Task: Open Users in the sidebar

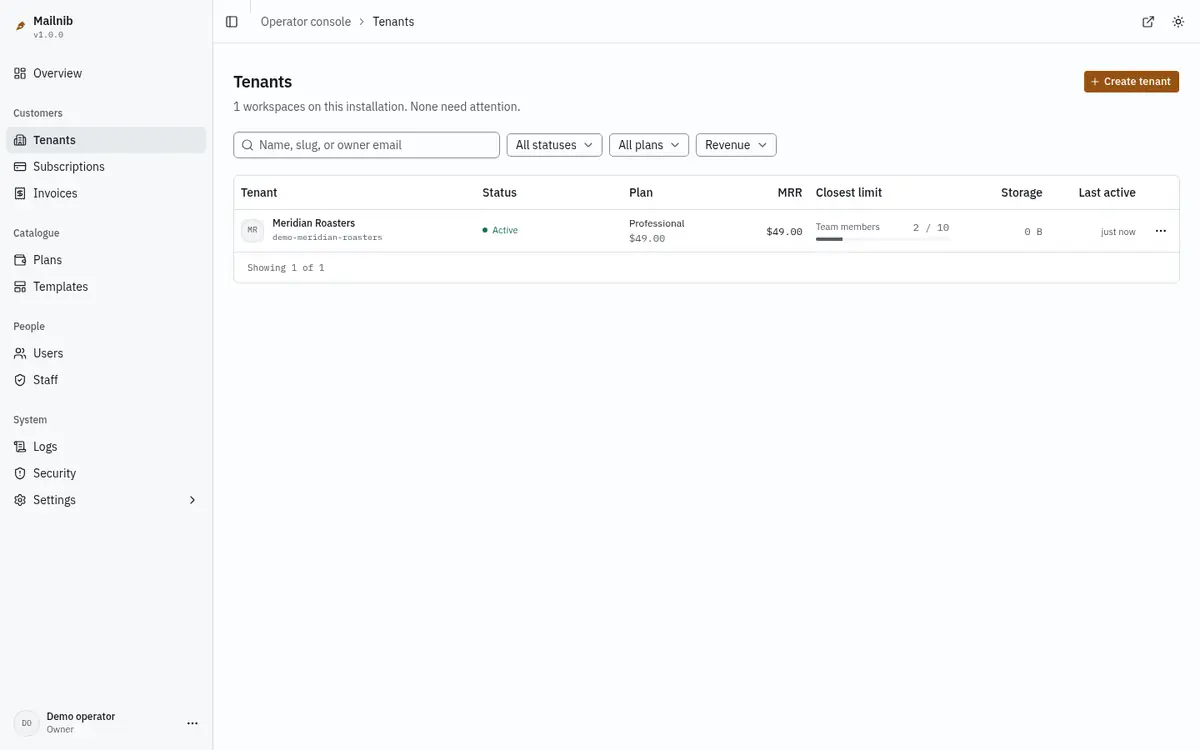Action: (x=106, y=353)
